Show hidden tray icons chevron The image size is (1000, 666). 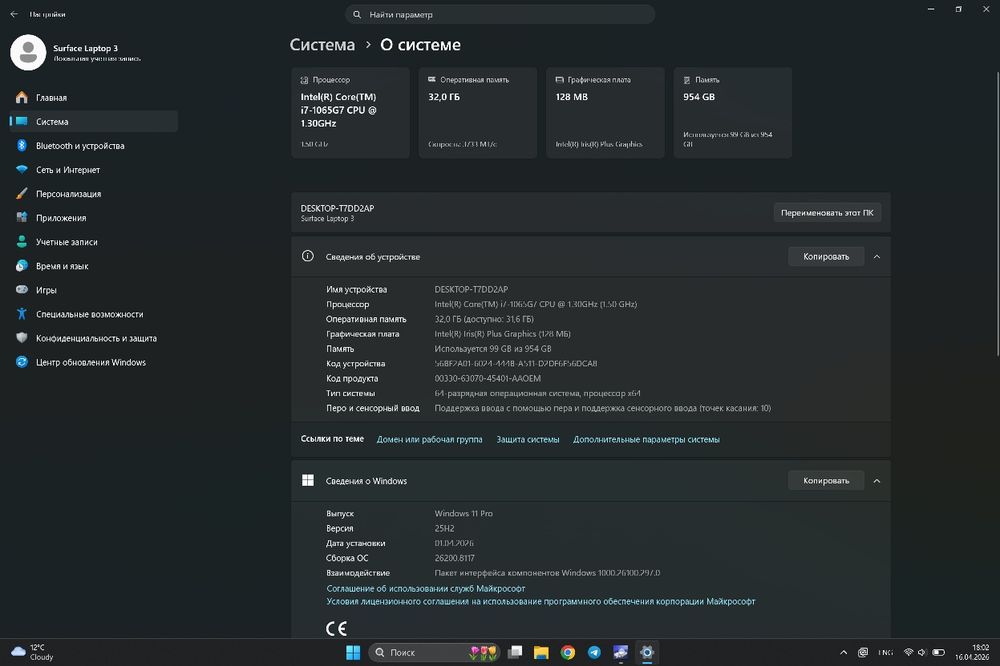click(843, 652)
